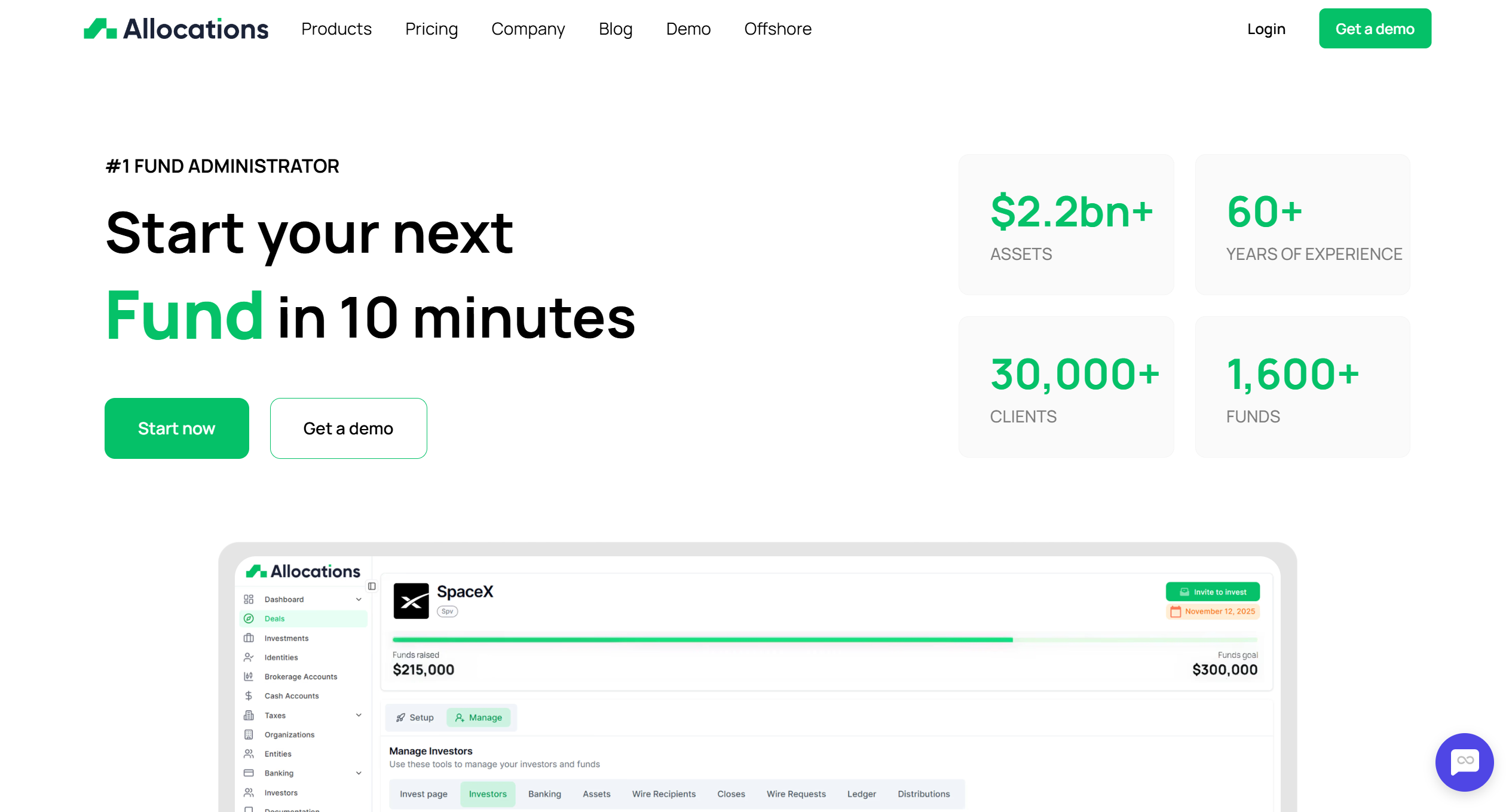Expand the Dashboard chevron in sidebar
Image resolution: width=1506 pixels, height=812 pixels.
(x=359, y=599)
